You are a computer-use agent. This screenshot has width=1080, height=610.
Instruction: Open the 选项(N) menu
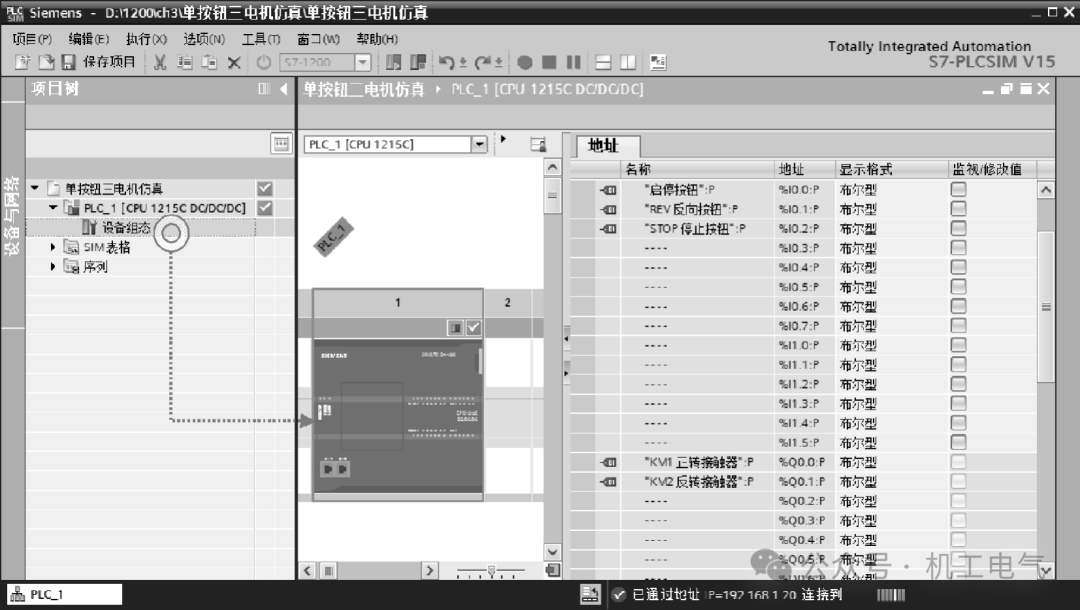tap(204, 39)
